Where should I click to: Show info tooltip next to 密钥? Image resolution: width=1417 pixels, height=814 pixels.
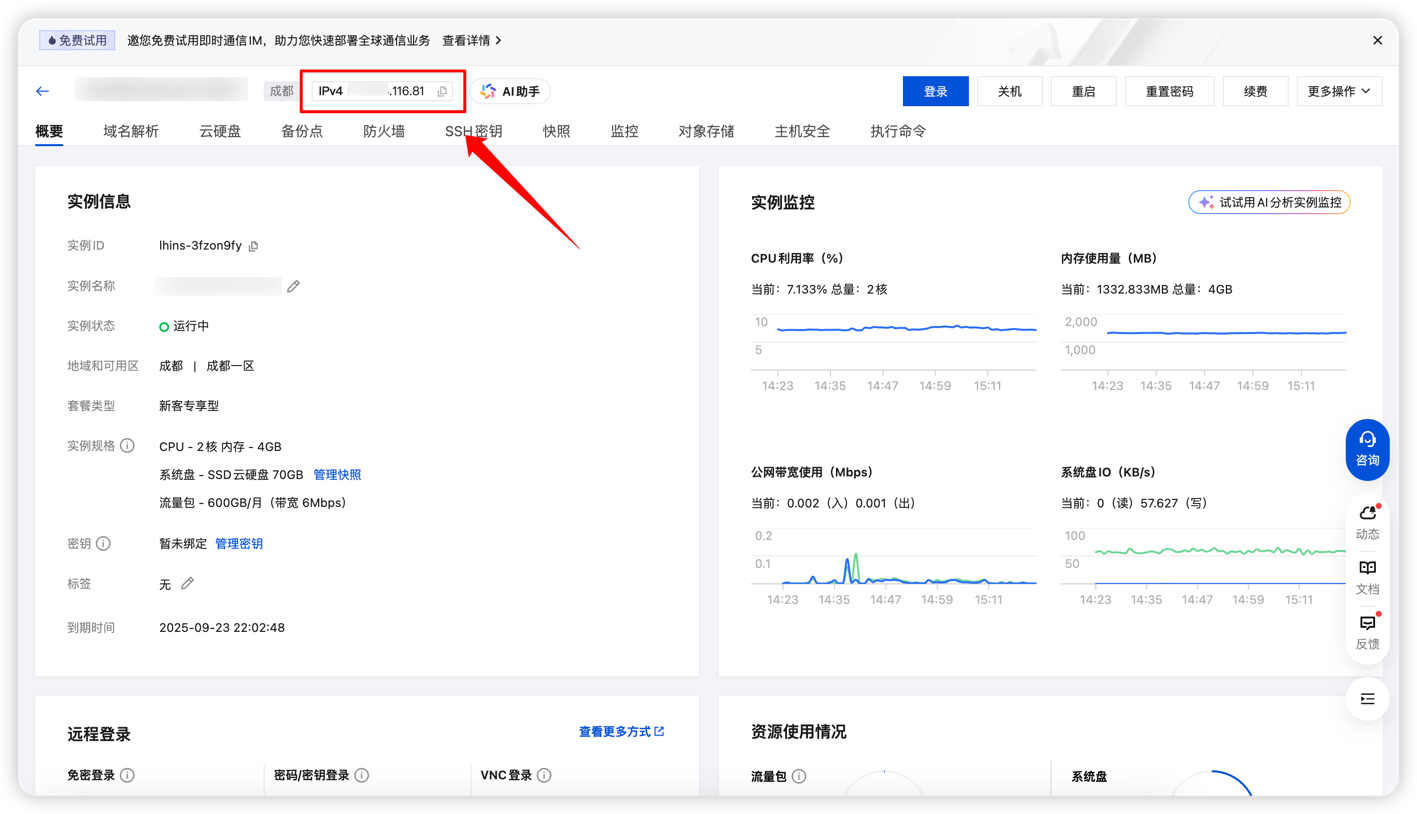(x=103, y=544)
